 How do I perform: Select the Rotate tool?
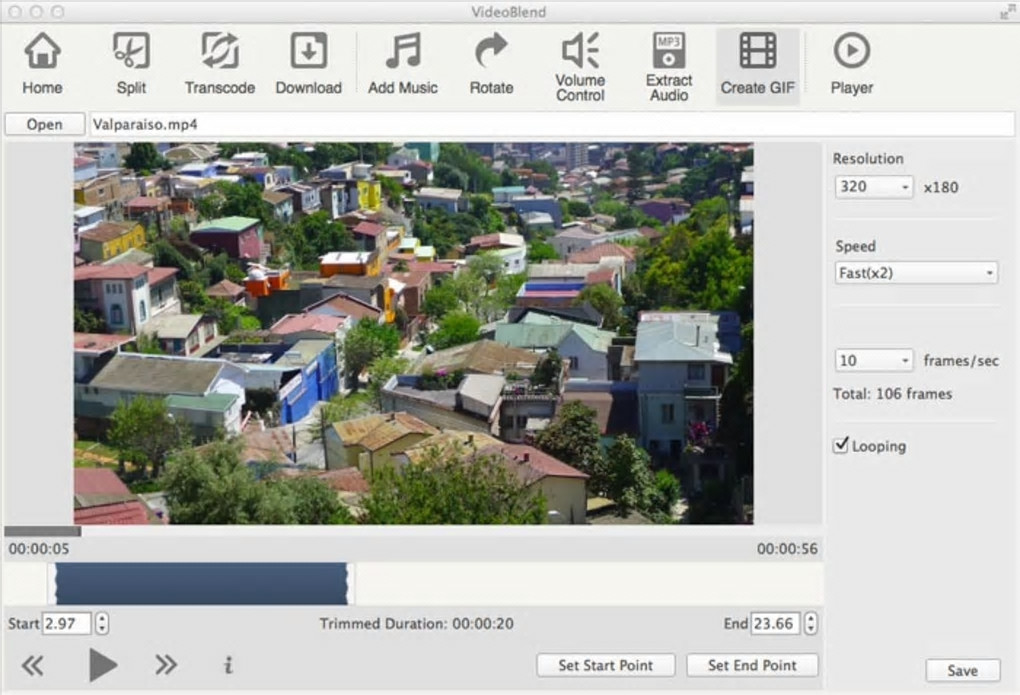tap(491, 65)
